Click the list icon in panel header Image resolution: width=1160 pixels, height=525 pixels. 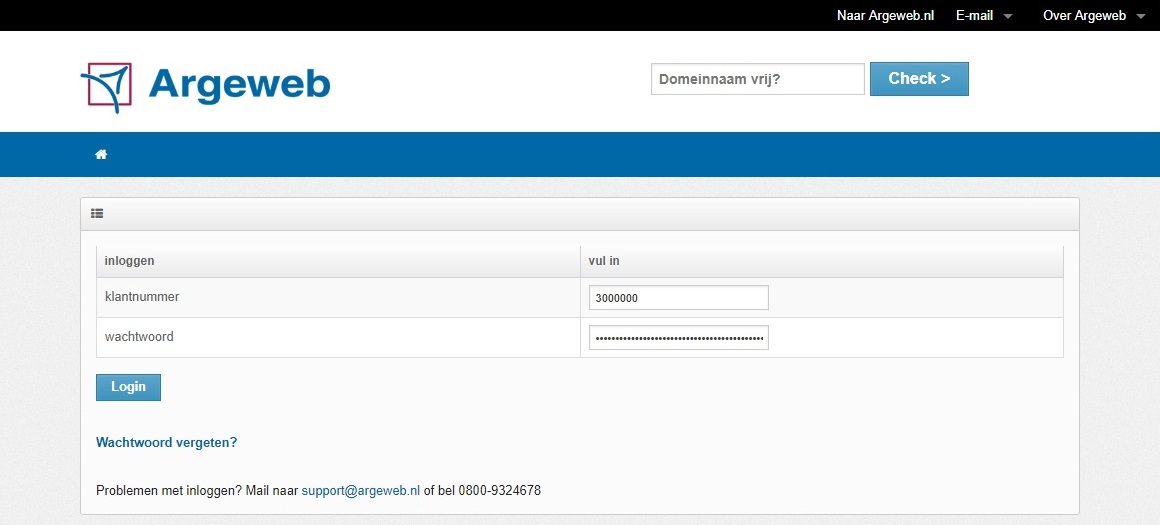(x=97, y=214)
